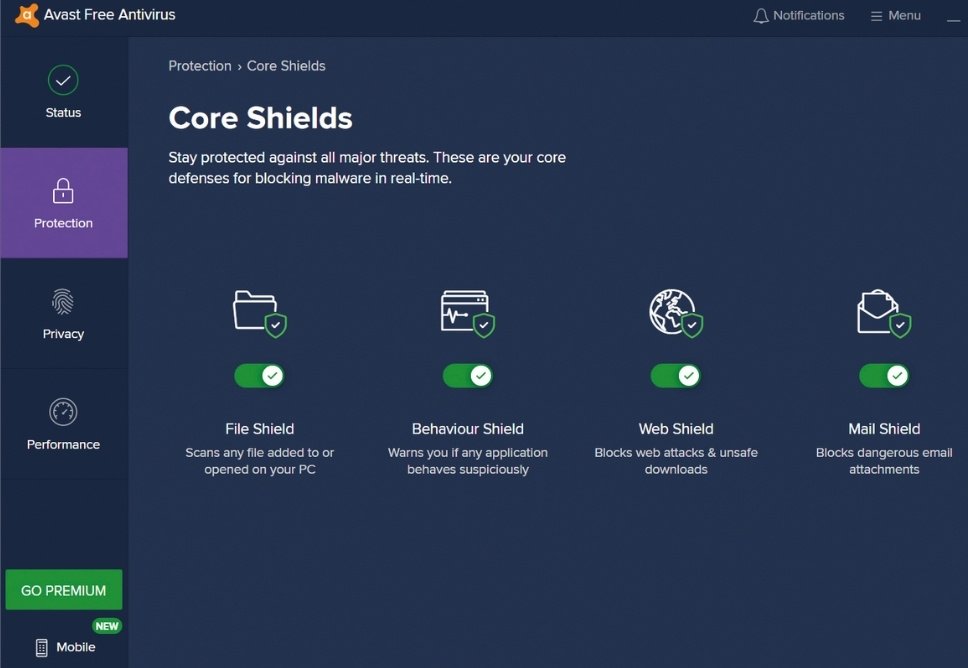Minimize the Avast window
This screenshot has height=668, width=968.
click(x=953, y=17)
